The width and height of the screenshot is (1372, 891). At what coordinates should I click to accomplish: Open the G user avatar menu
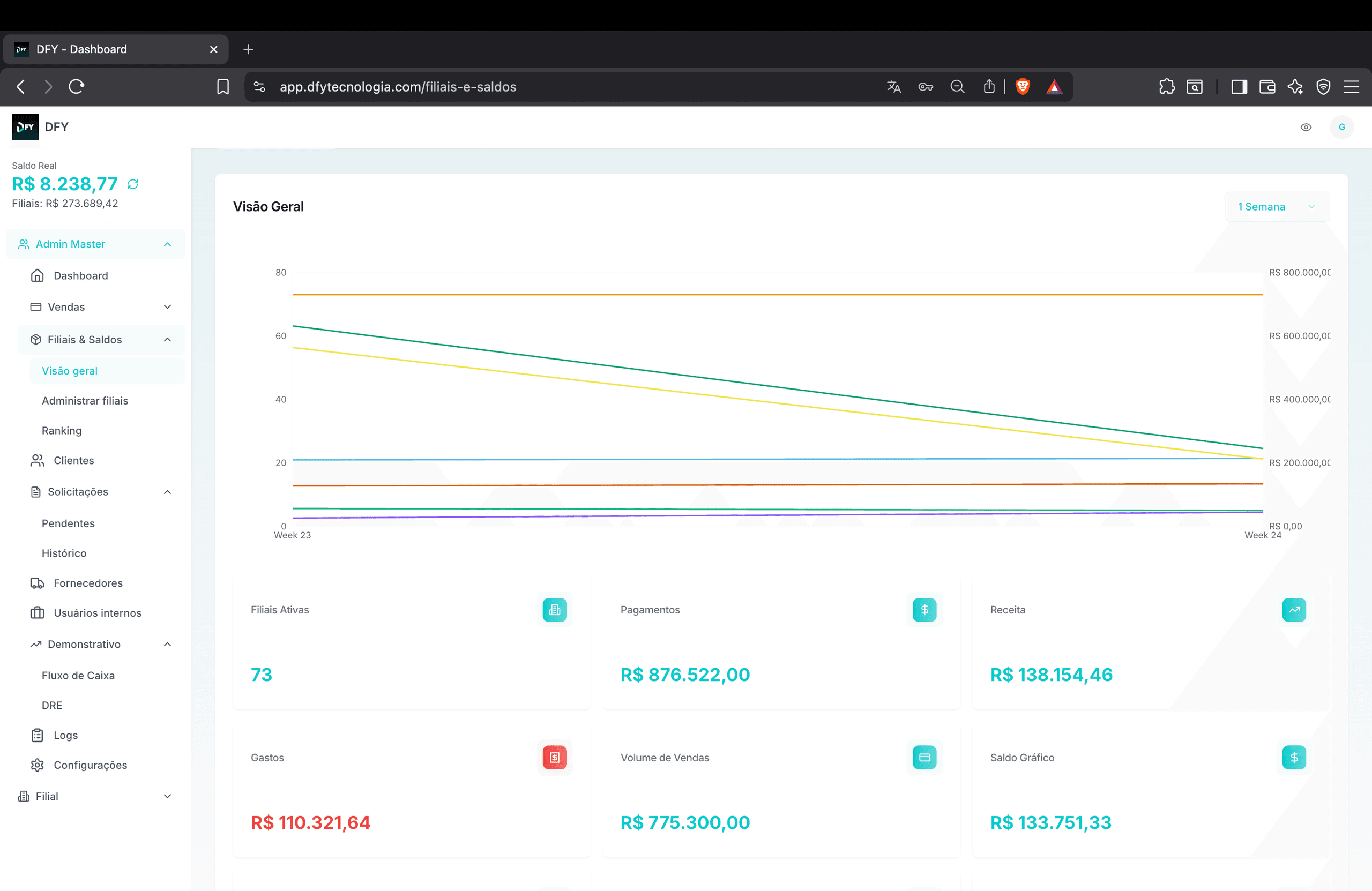(x=1341, y=127)
